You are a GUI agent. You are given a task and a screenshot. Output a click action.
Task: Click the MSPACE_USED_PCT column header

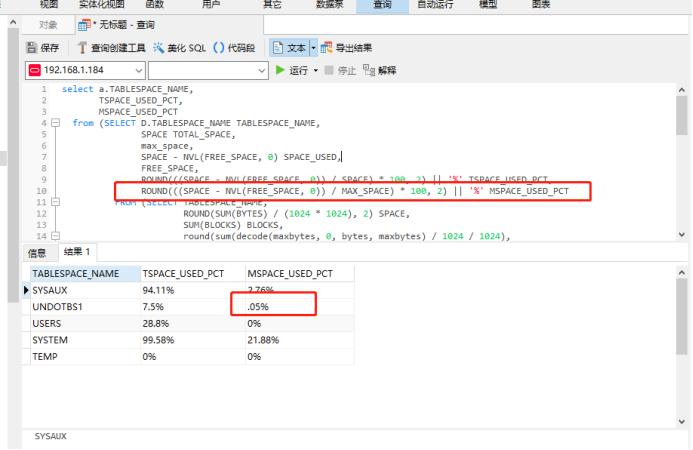coord(300,274)
